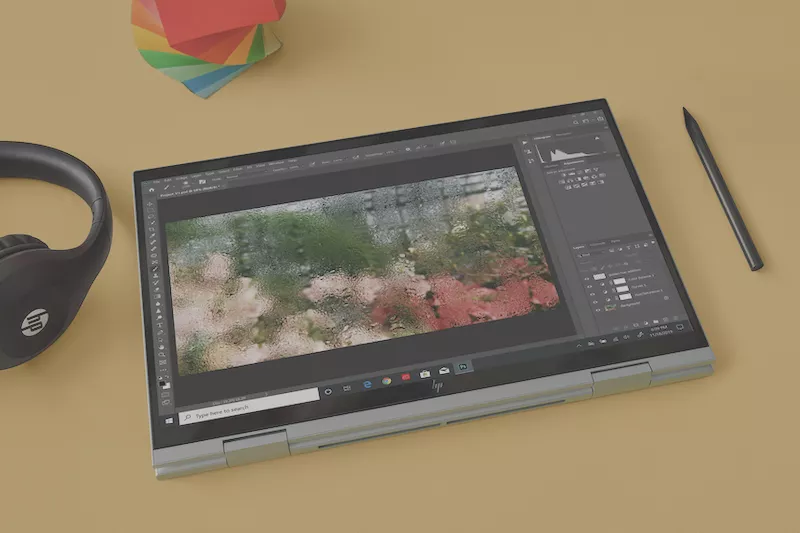Screen dimensions: 800x533
Task: Click the volume icon in system tray
Action: 626,337
